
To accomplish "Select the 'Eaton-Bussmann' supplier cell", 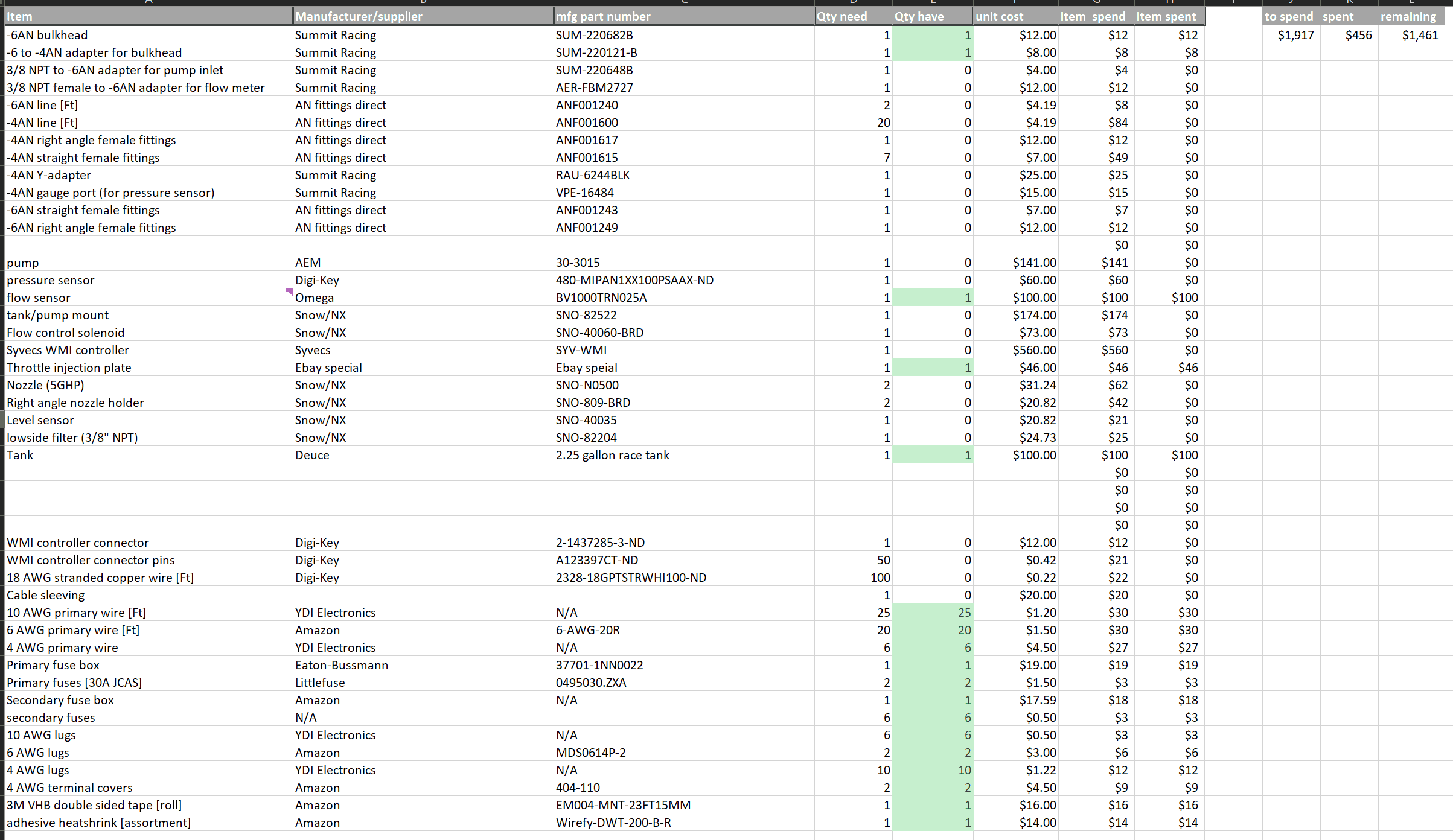I will click(423, 665).
